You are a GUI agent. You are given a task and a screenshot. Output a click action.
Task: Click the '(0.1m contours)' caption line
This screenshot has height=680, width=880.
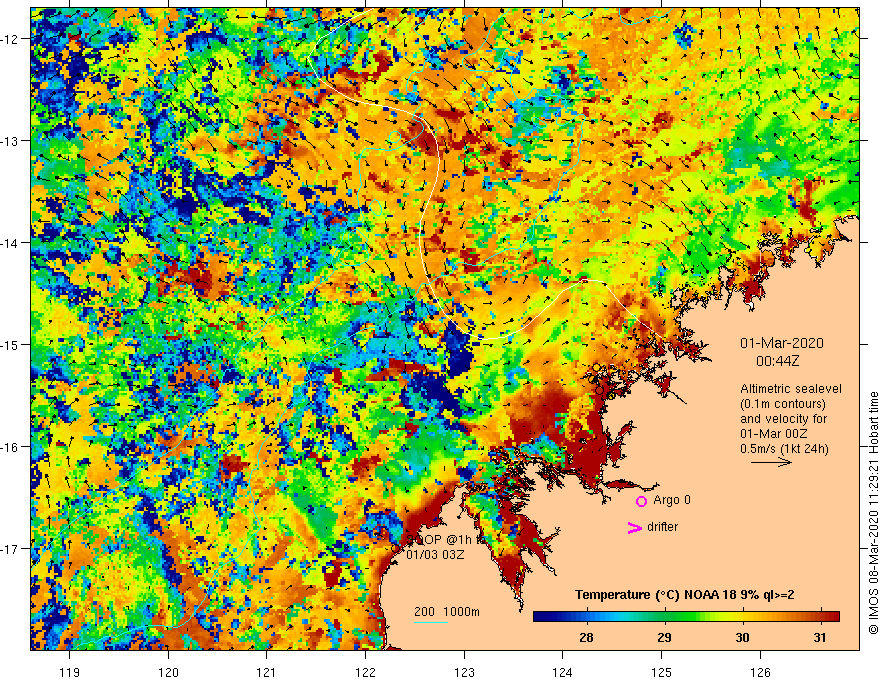[x=783, y=404]
